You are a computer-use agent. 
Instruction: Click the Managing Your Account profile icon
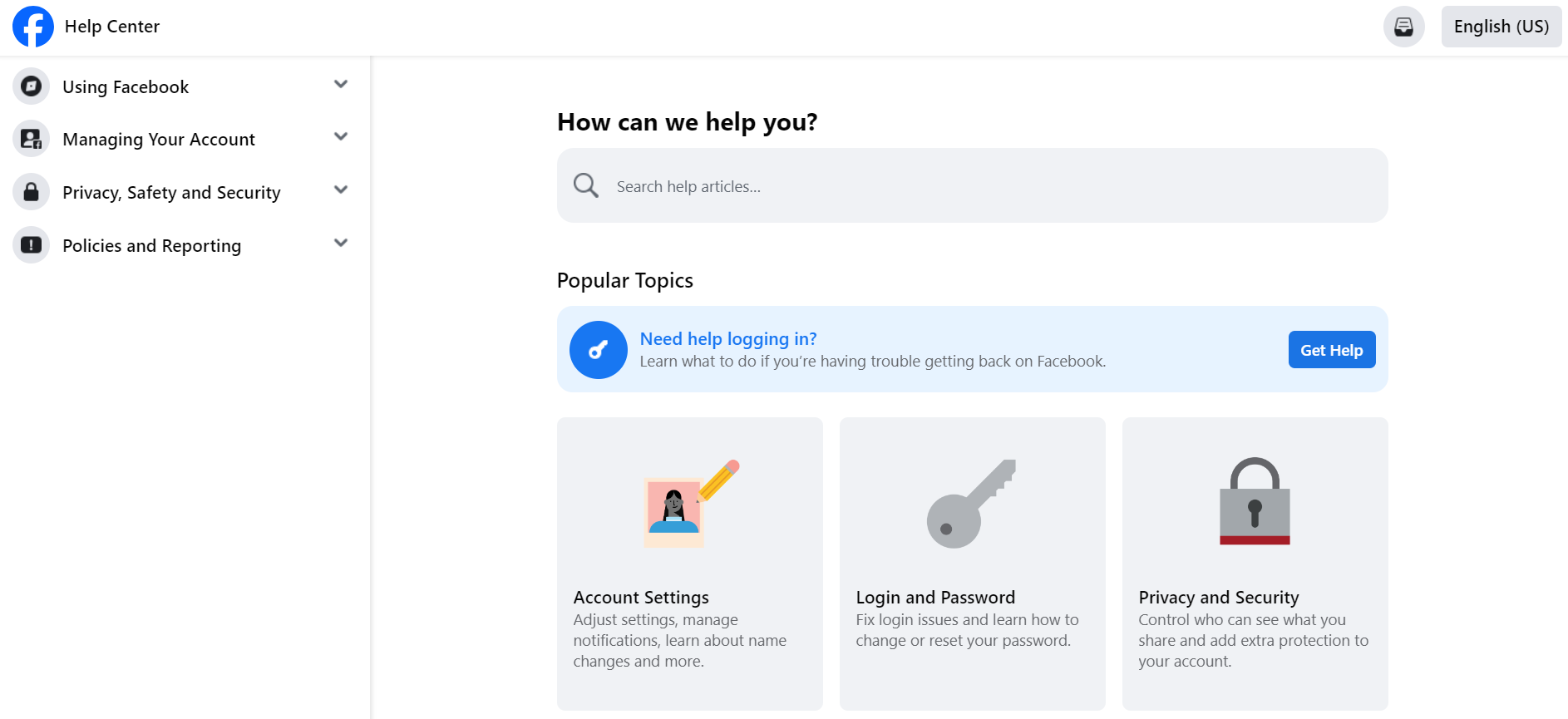click(x=31, y=139)
